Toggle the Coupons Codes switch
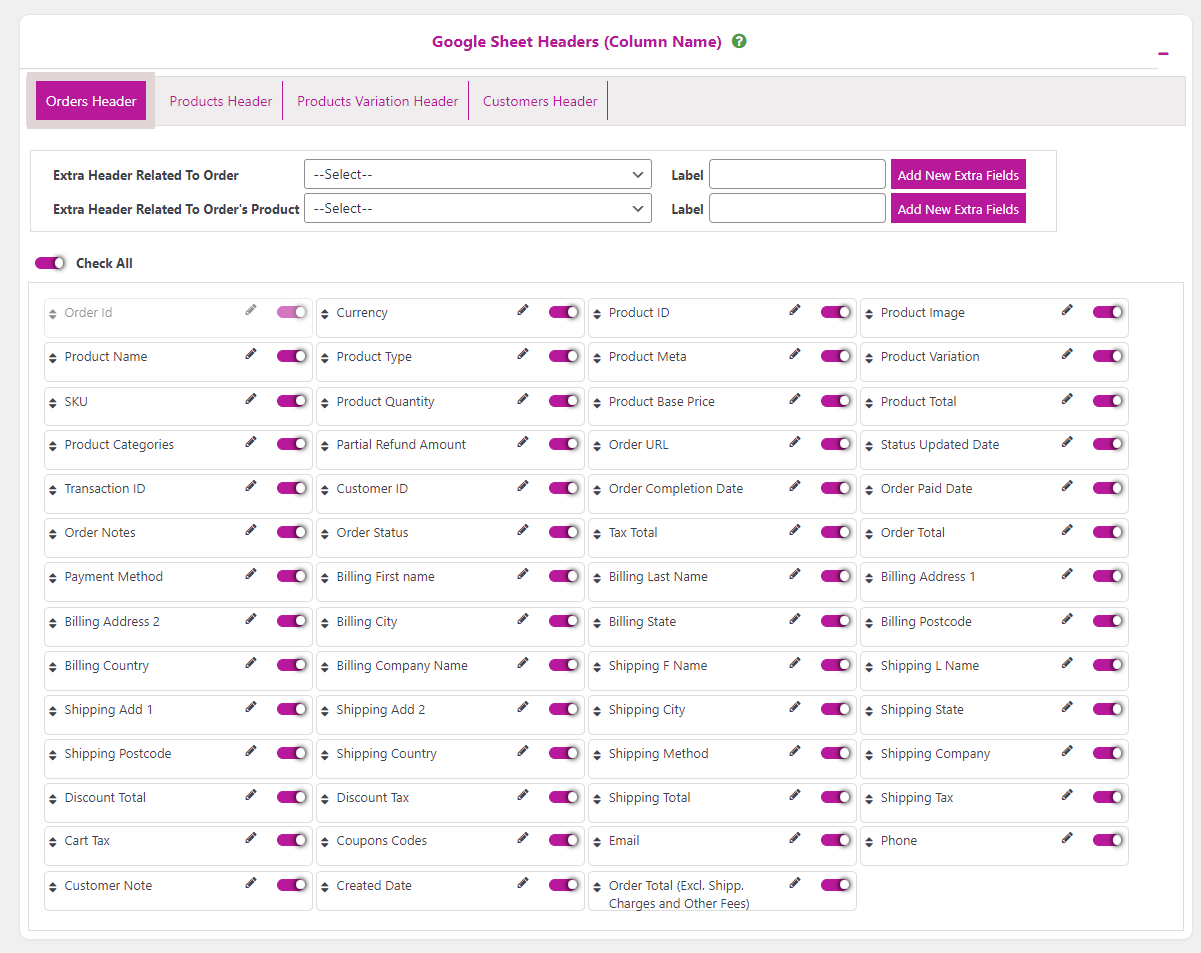The width and height of the screenshot is (1201, 953). (x=564, y=840)
